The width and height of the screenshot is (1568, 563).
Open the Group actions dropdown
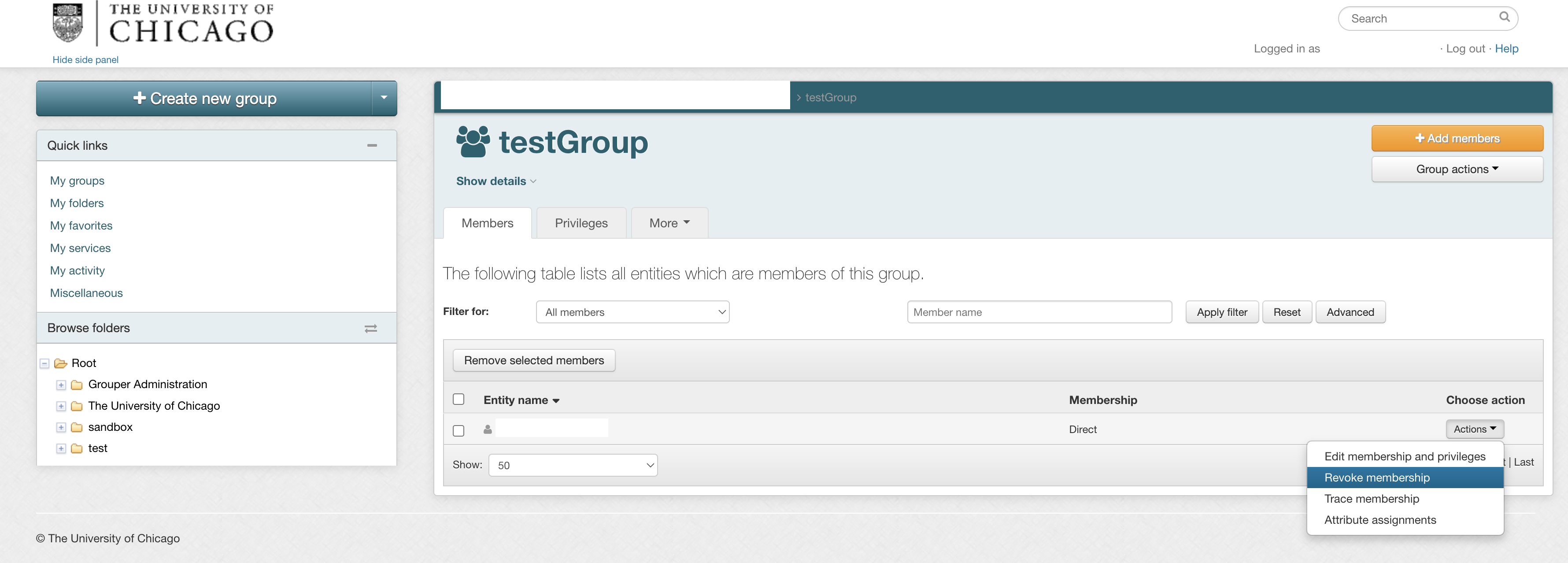coord(1456,169)
